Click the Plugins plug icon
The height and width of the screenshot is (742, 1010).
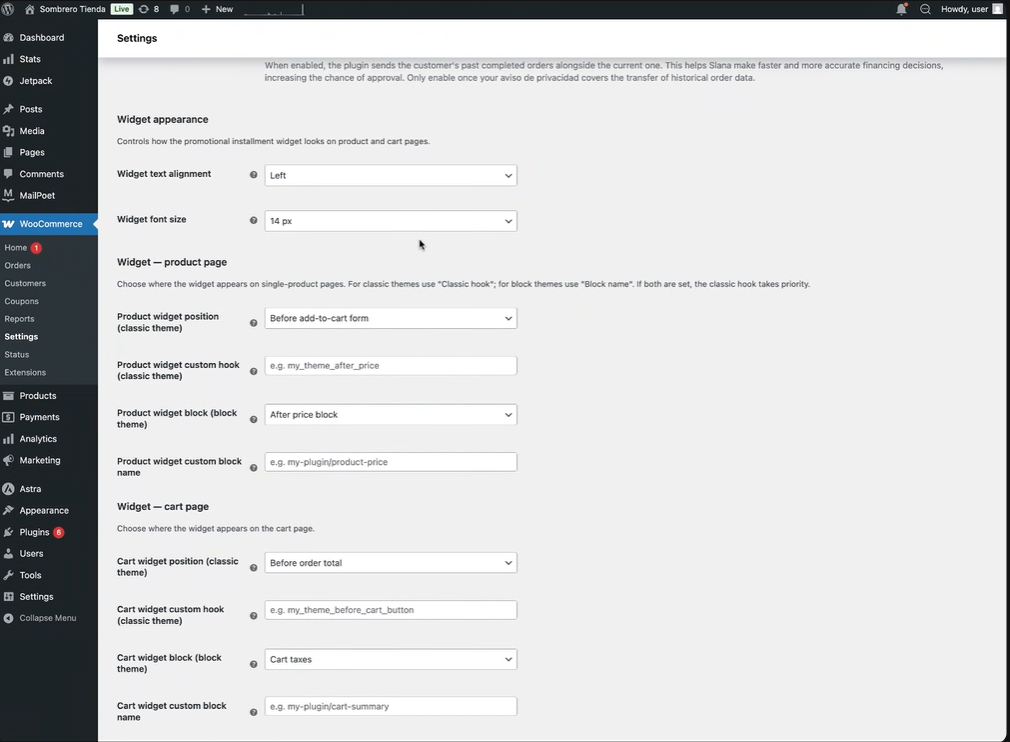pyautogui.click(x=8, y=532)
